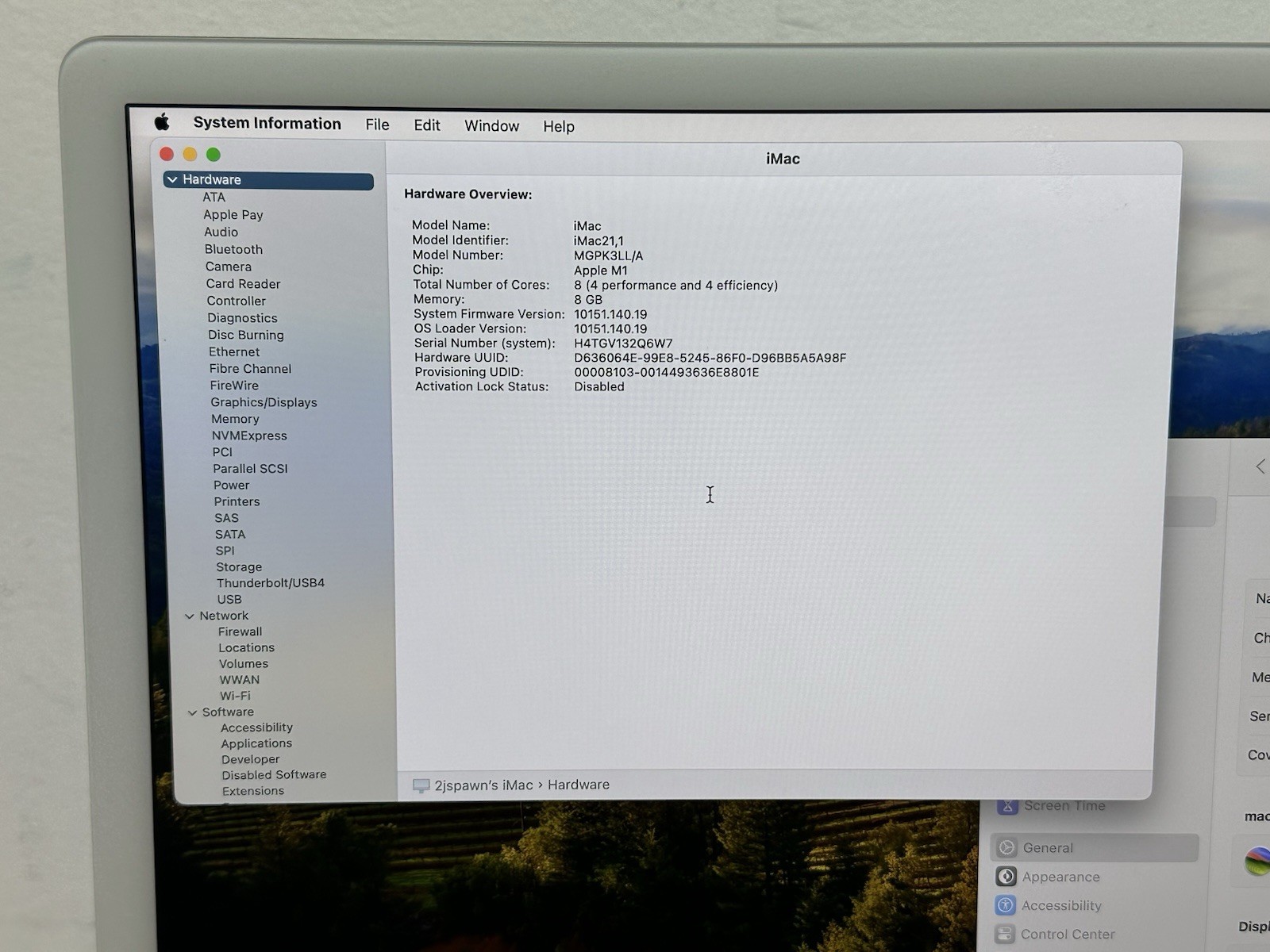The width and height of the screenshot is (1270, 952).
Task: Select Volumes under Network
Action: point(244,664)
